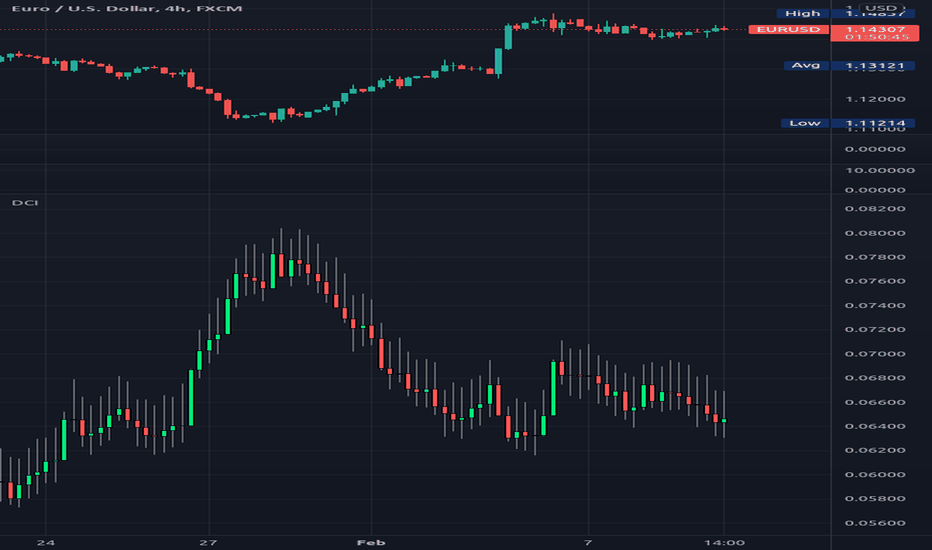Click the current price 1.14307 tag
Viewport: 932px width, 550px height.
(874, 33)
